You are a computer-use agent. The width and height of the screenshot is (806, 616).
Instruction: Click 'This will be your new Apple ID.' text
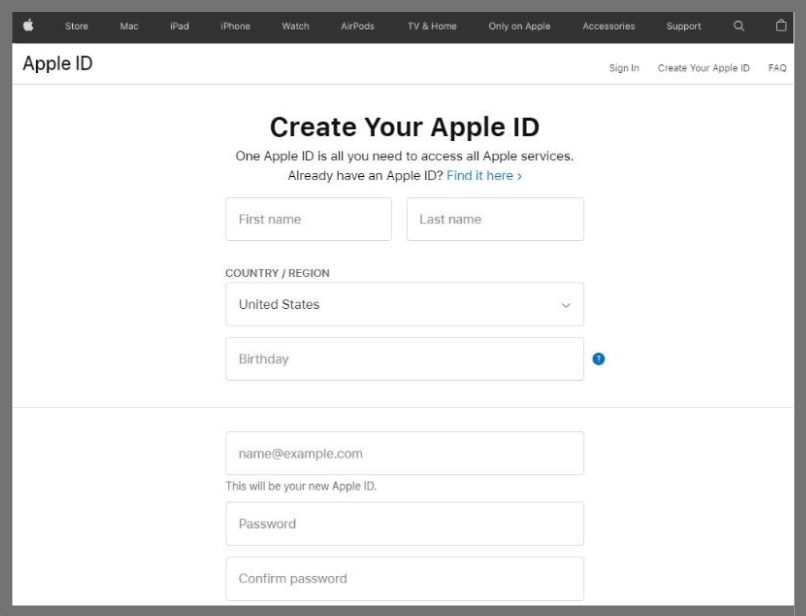point(301,486)
